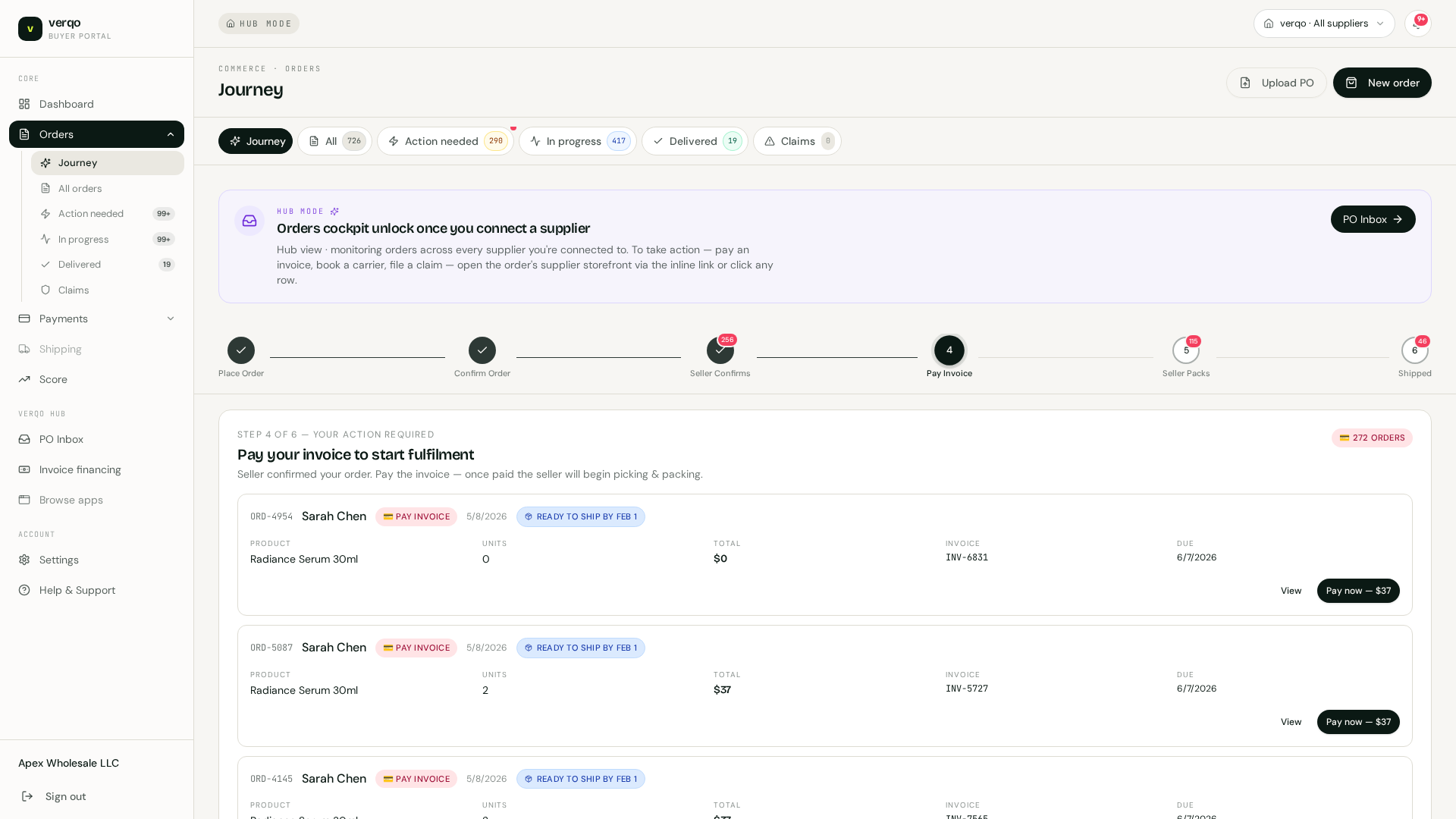
Task: Click invoice number INV-6831
Action: 967,557
